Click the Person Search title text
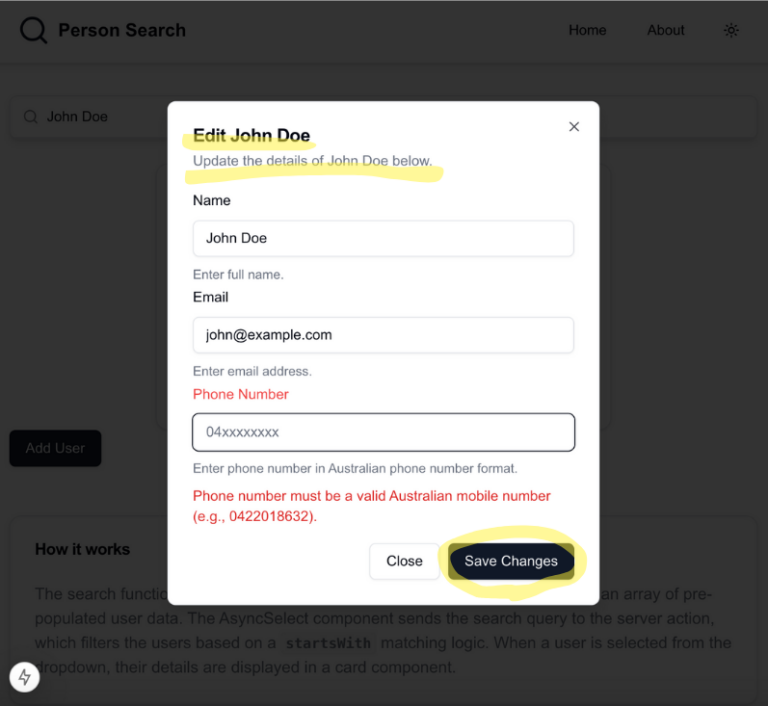The height and width of the screenshot is (706, 768). (x=122, y=30)
